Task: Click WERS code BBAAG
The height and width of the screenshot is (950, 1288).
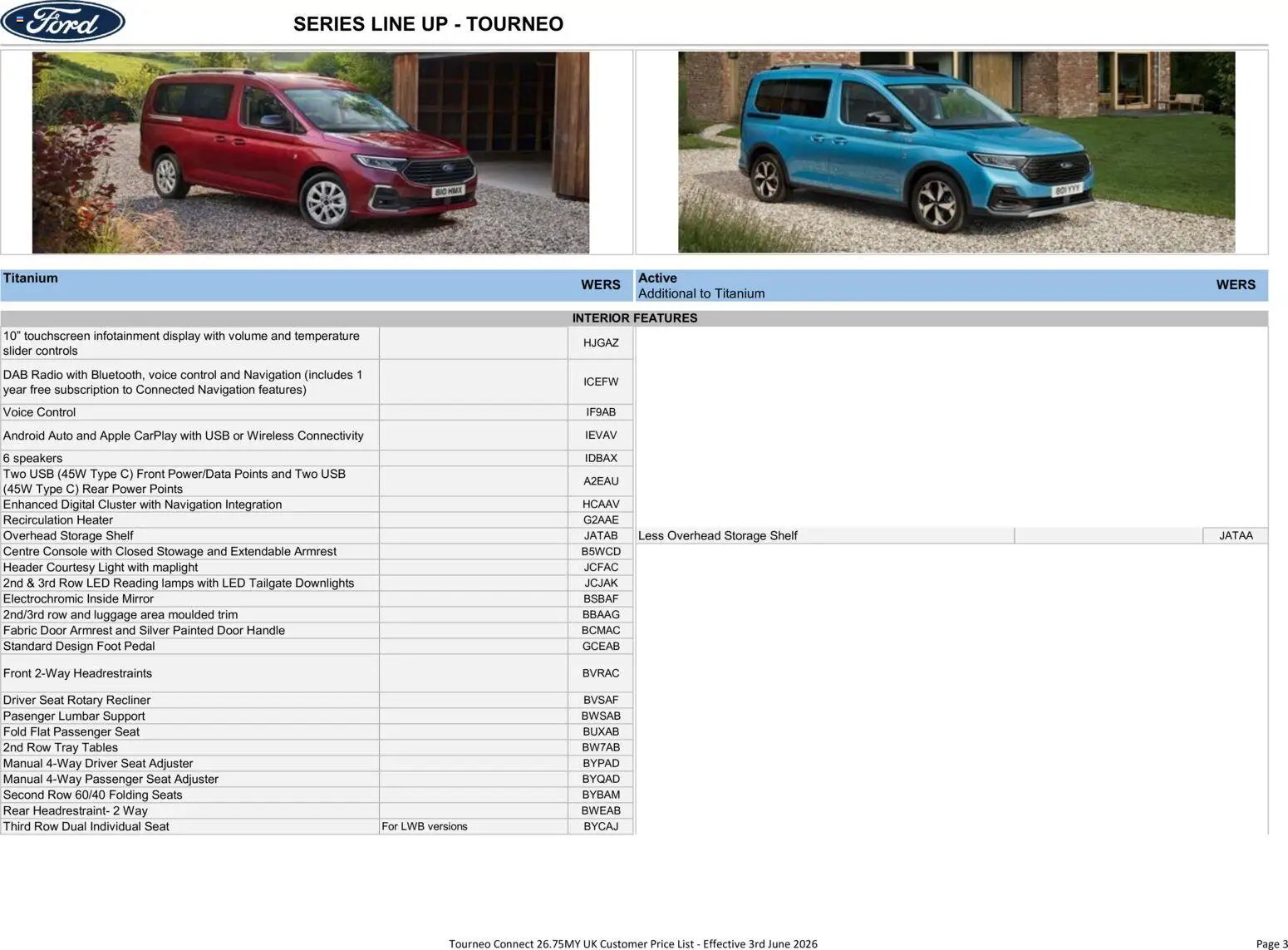Action: click(x=601, y=615)
